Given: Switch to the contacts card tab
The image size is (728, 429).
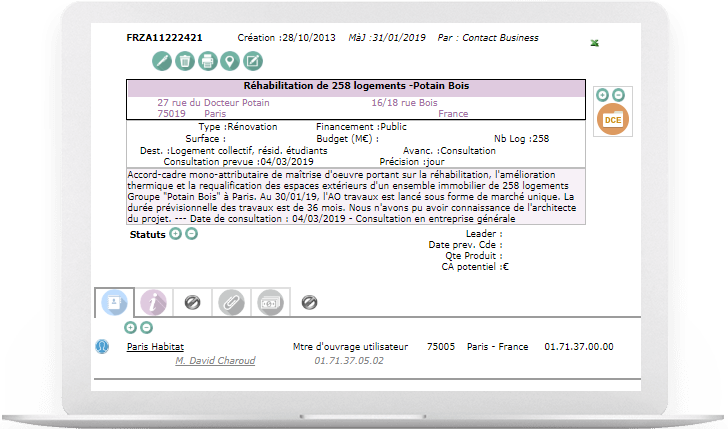Looking at the screenshot, I should point(112,301).
